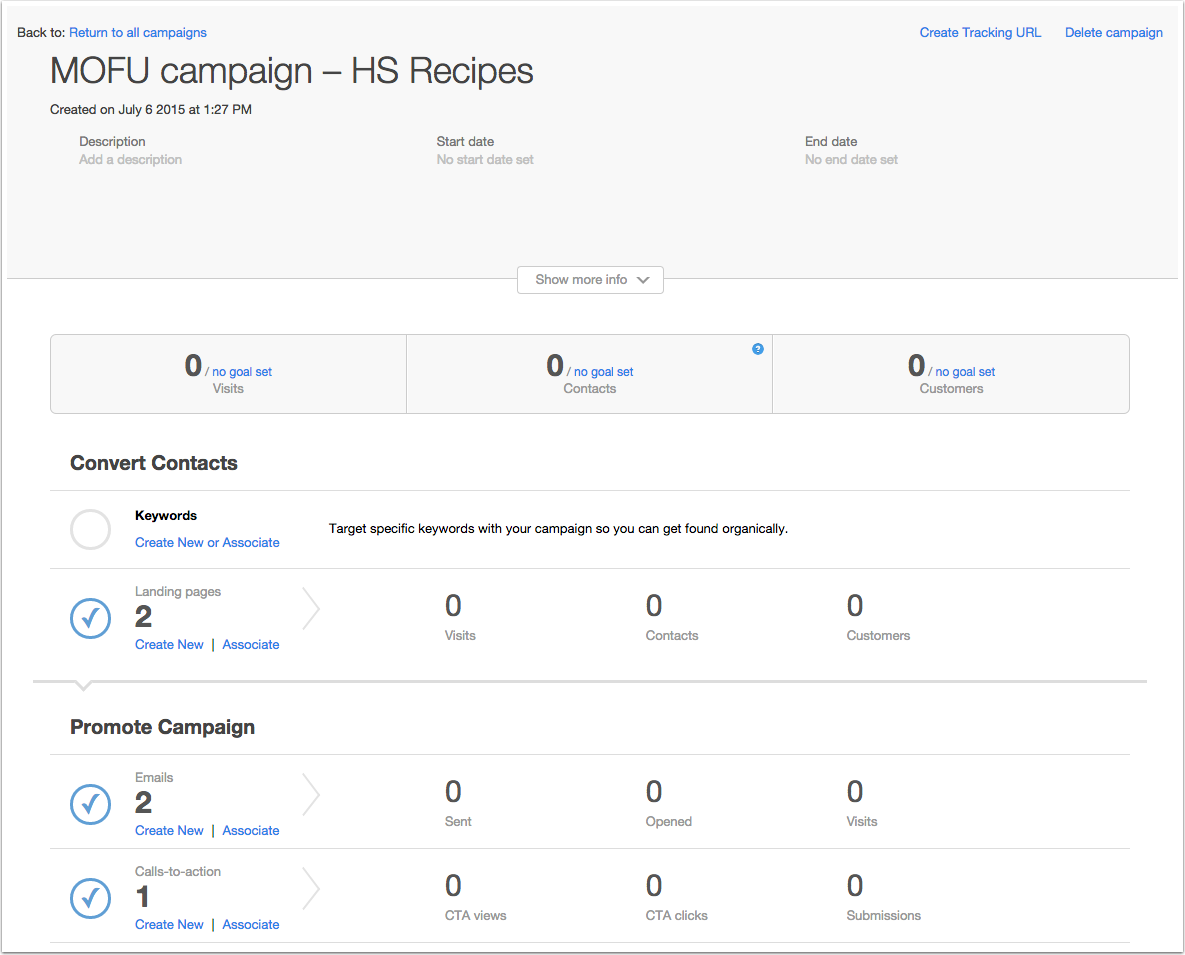This screenshot has width=1185, height=955.
Task: Create a new email for the campaign
Action: pos(169,830)
